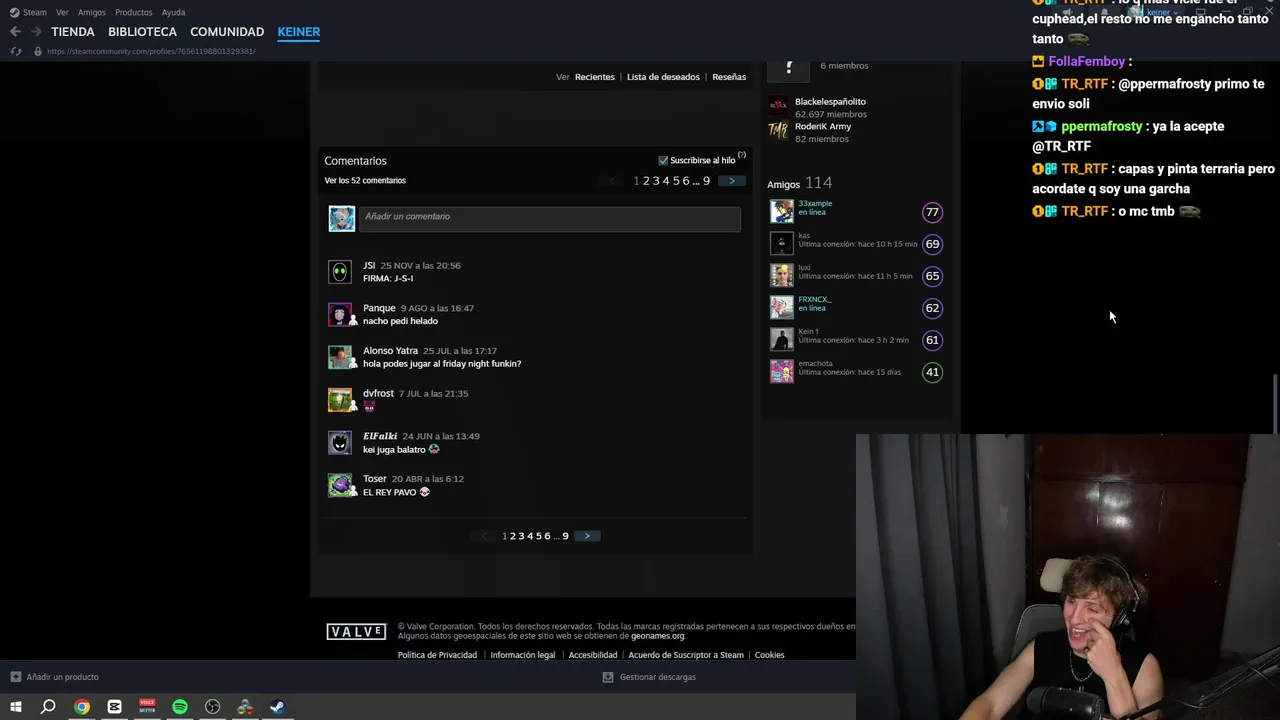Open Panque commenter name link
The height and width of the screenshot is (720, 1280).
click(379, 308)
